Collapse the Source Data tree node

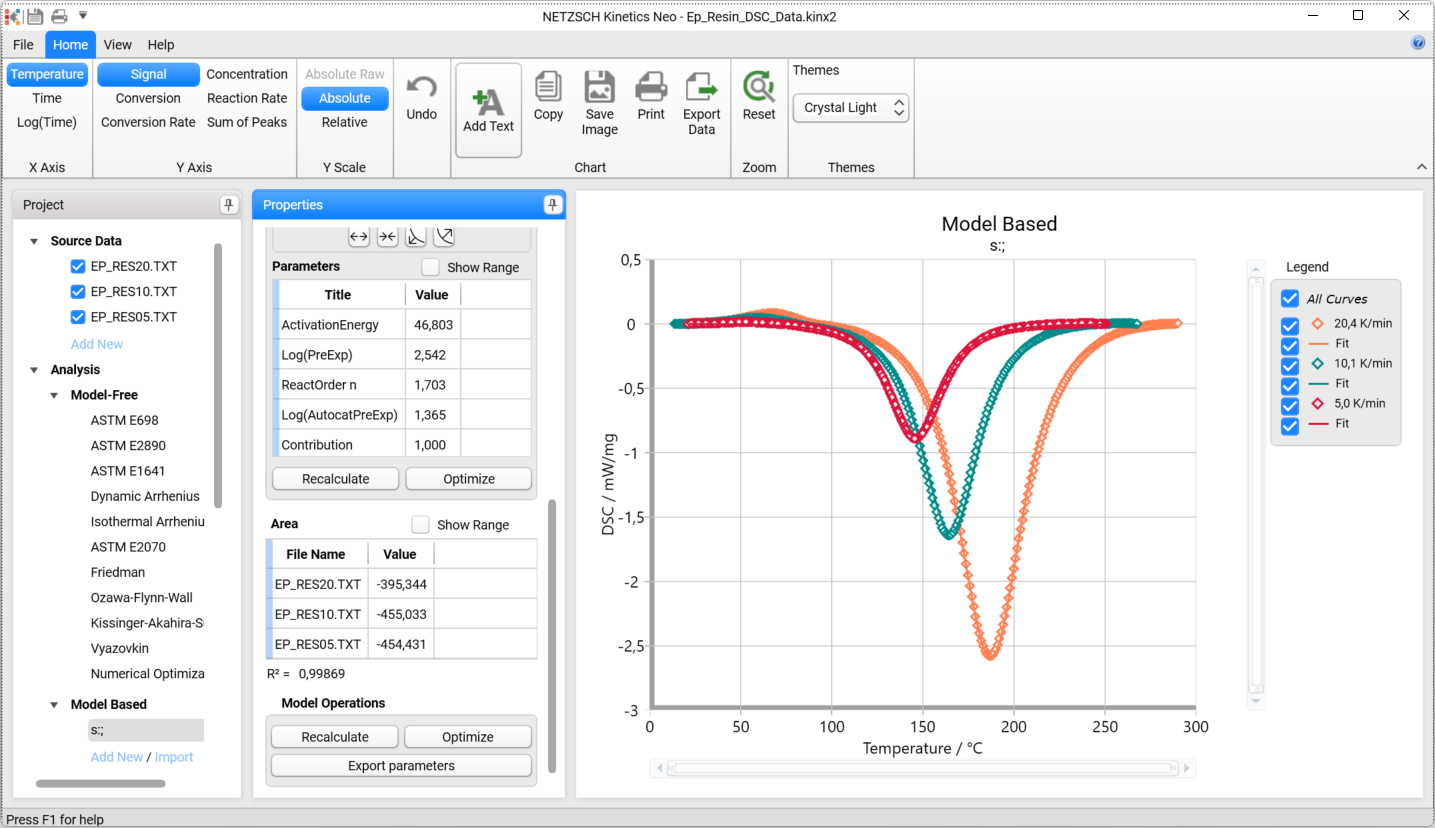pyautogui.click(x=34, y=241)
